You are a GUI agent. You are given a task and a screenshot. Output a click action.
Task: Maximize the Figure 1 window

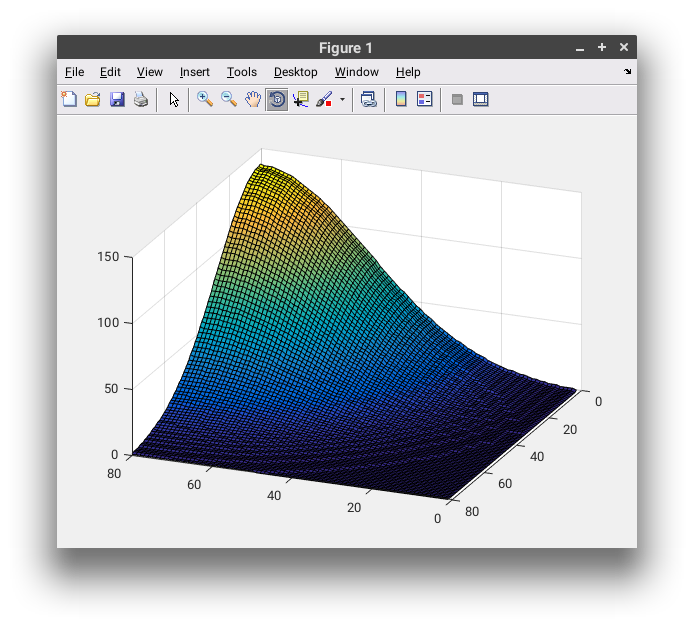coord(602,47)
